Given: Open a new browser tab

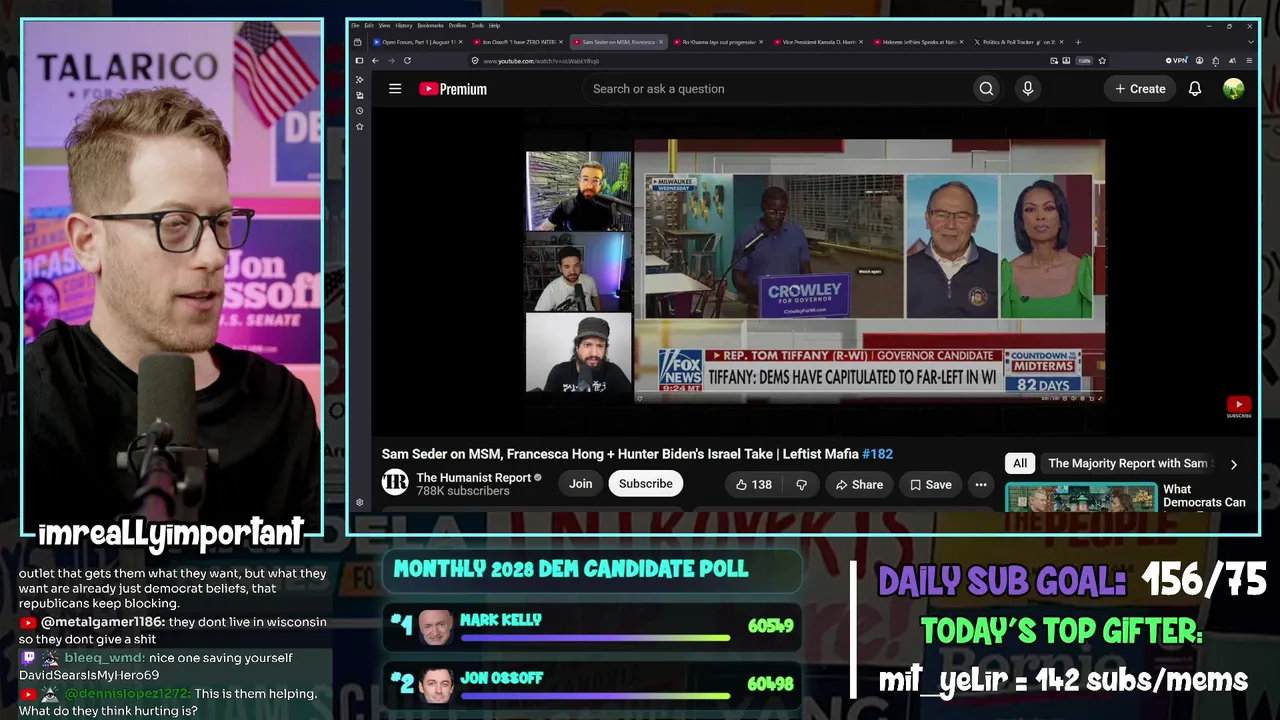Looking at the screenshot, I should tap(1077, 42).
